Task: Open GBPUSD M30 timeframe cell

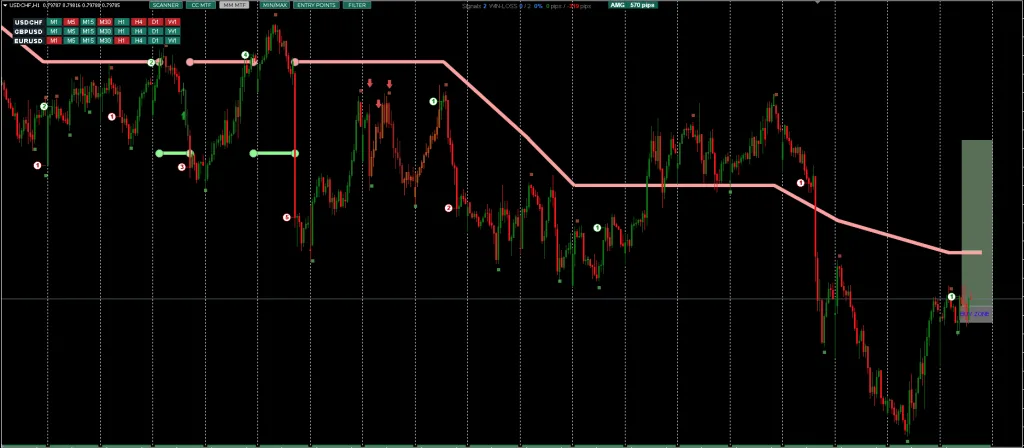Action: pyautogui.click(x=105, y=31)
